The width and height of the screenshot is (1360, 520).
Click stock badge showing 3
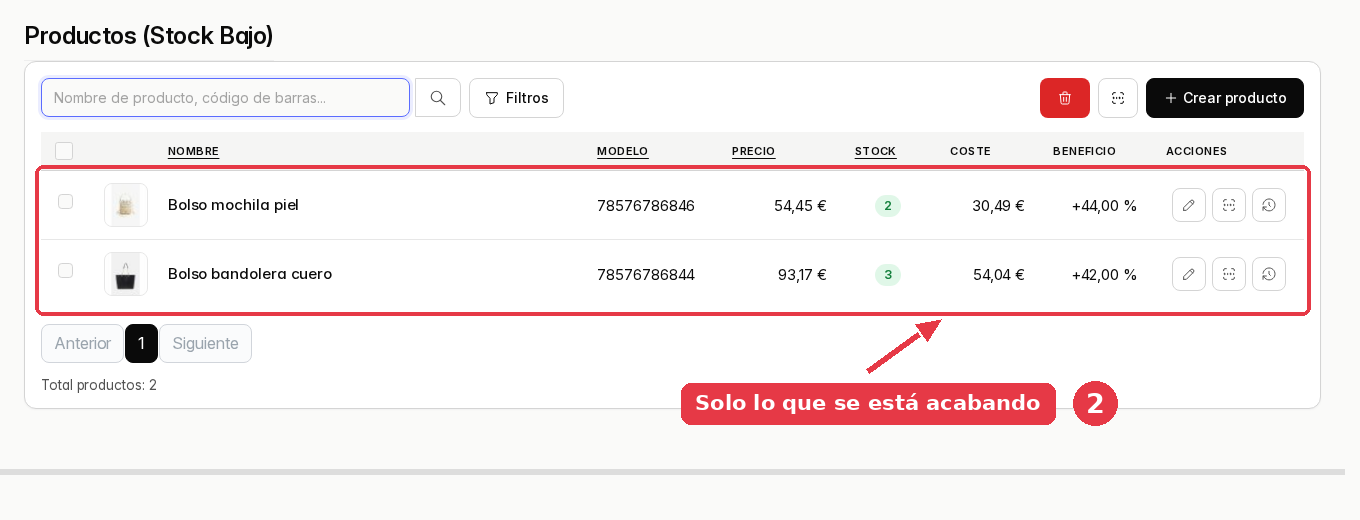[x=888, y=275]
